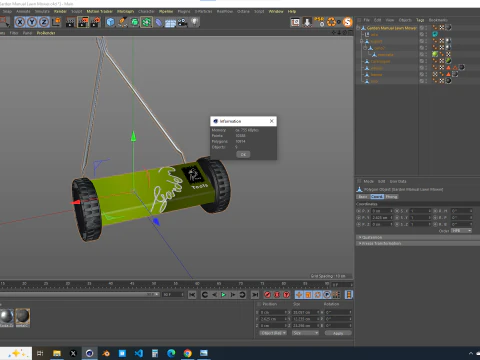Click the Render View clapperboard icon
The height and width of the screenshot is (360, 480).
point(70,22)
